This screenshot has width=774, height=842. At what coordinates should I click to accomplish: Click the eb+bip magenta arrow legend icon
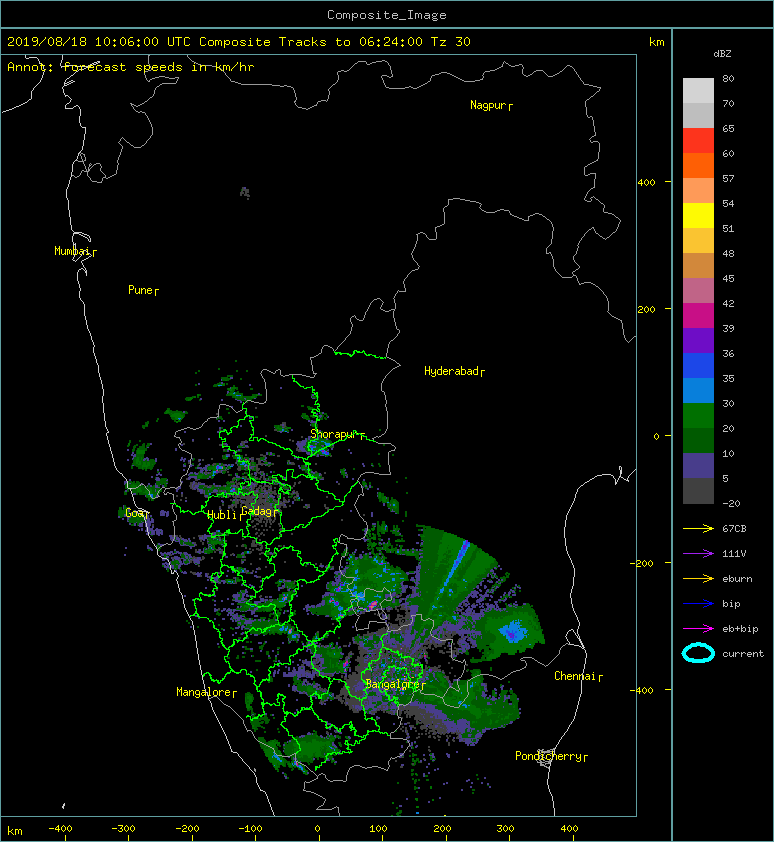[698, 629]
